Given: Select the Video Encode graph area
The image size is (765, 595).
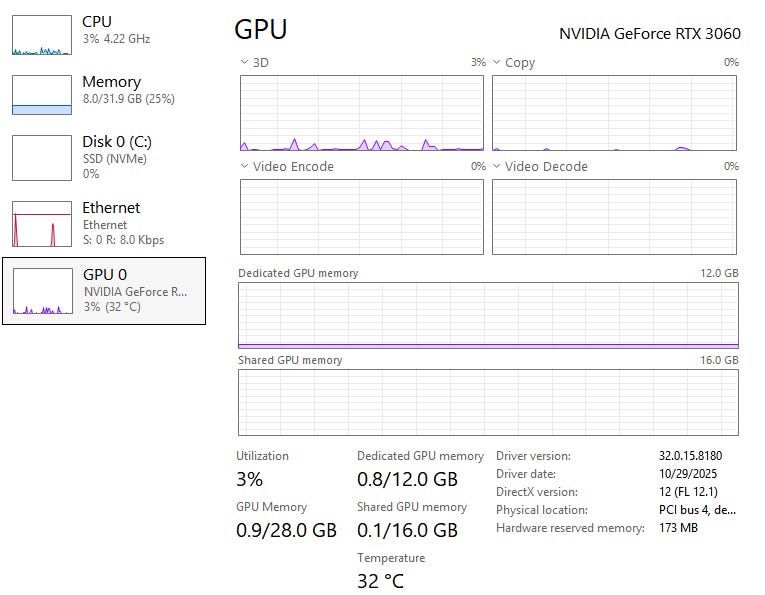Looking at the screenshot, I should pos(362,217).
